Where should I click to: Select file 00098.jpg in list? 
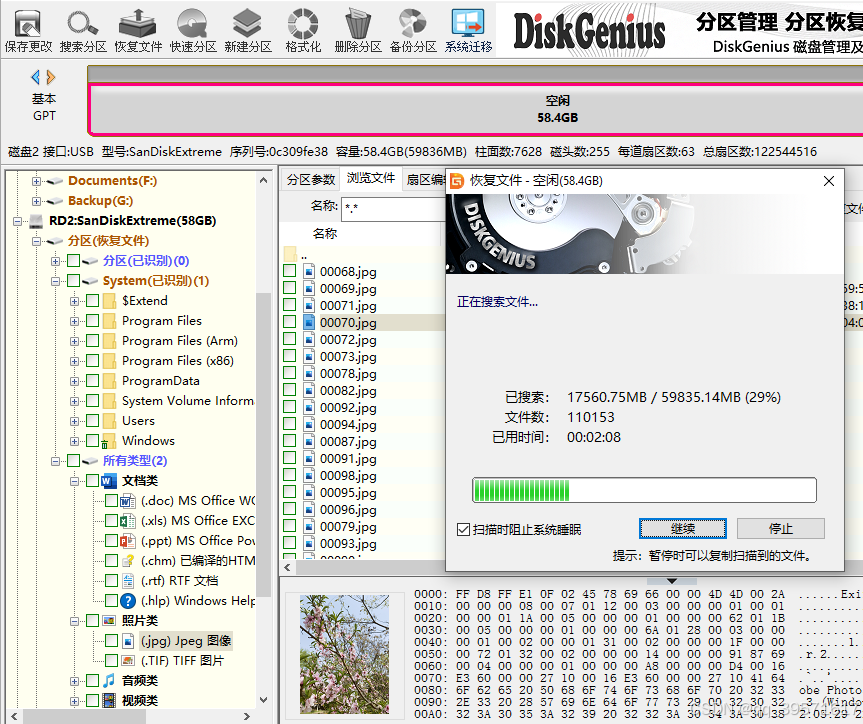click(348, 476)
